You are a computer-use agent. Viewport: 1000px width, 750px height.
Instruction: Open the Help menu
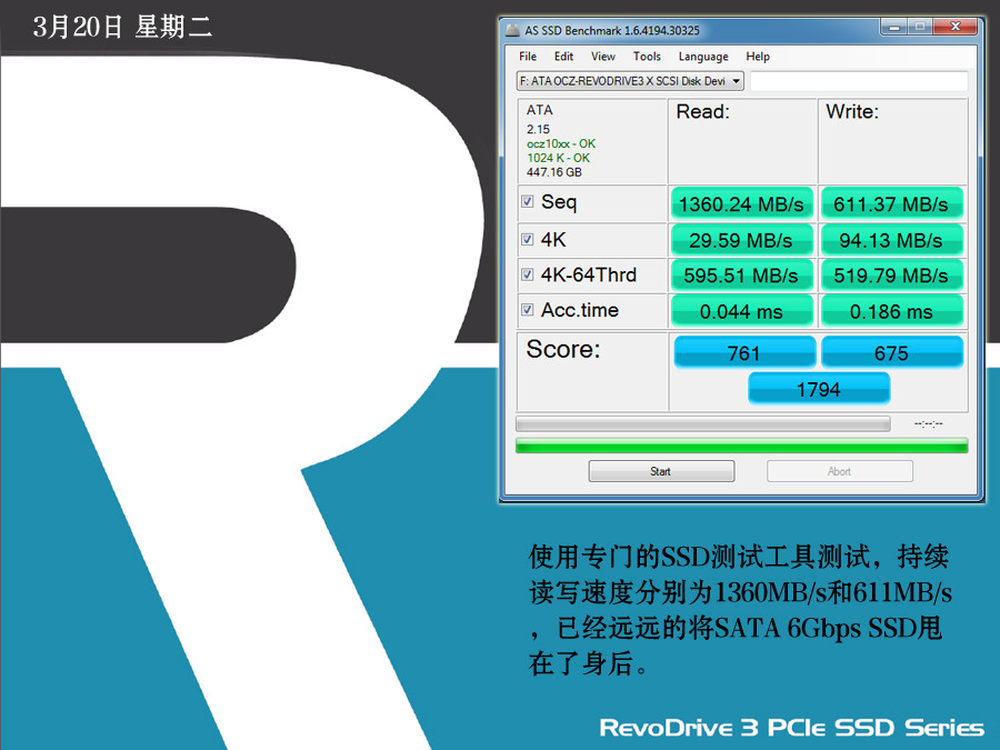tap(758, 56)
